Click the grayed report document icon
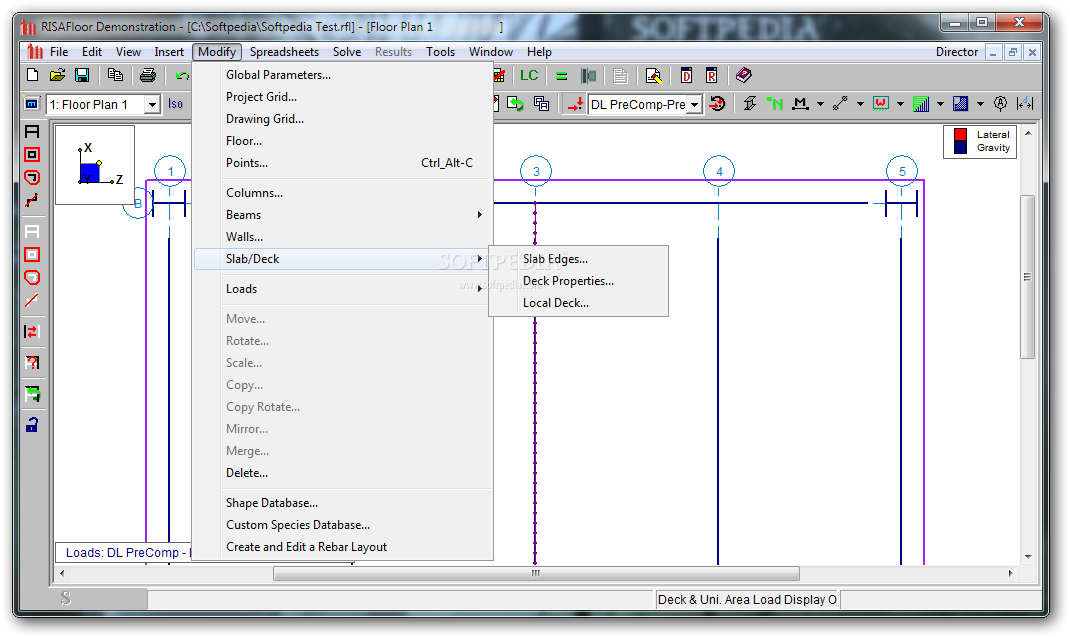The width and height of the screenshot is (1070, 638). [620, 76]
